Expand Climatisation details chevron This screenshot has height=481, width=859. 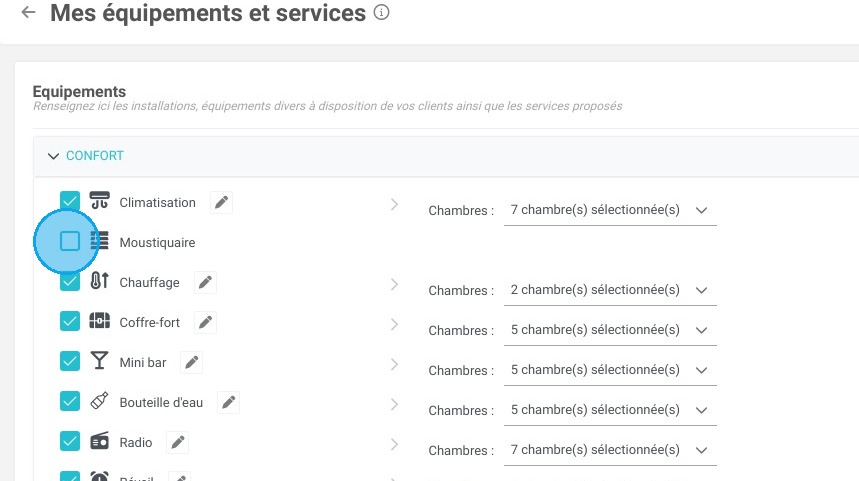click(394, 204)
